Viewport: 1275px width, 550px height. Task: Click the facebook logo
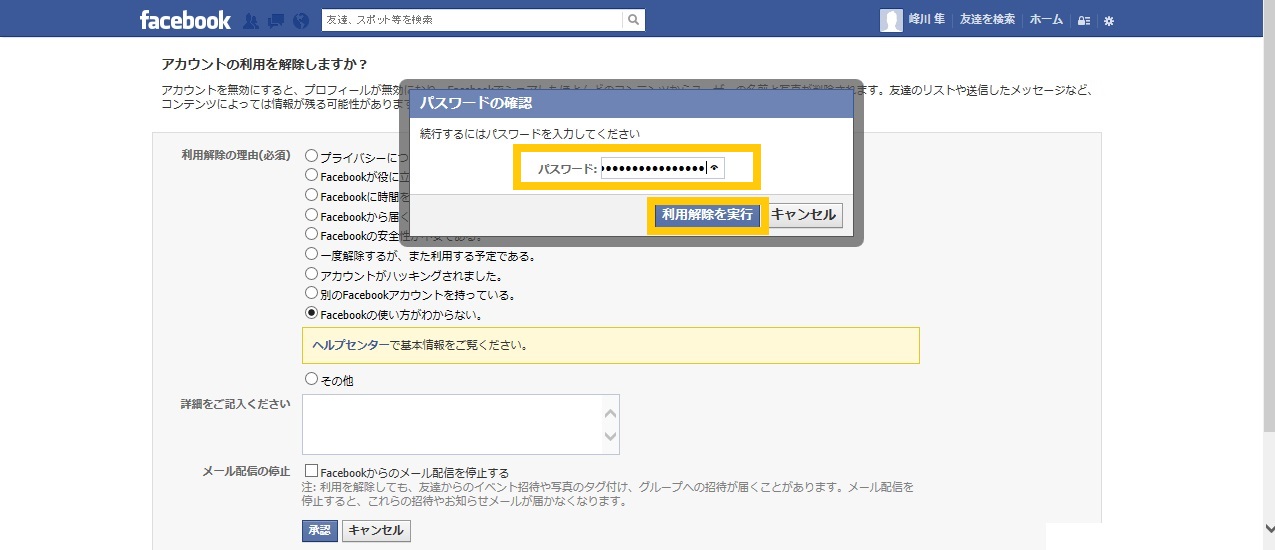coord(185,19)
